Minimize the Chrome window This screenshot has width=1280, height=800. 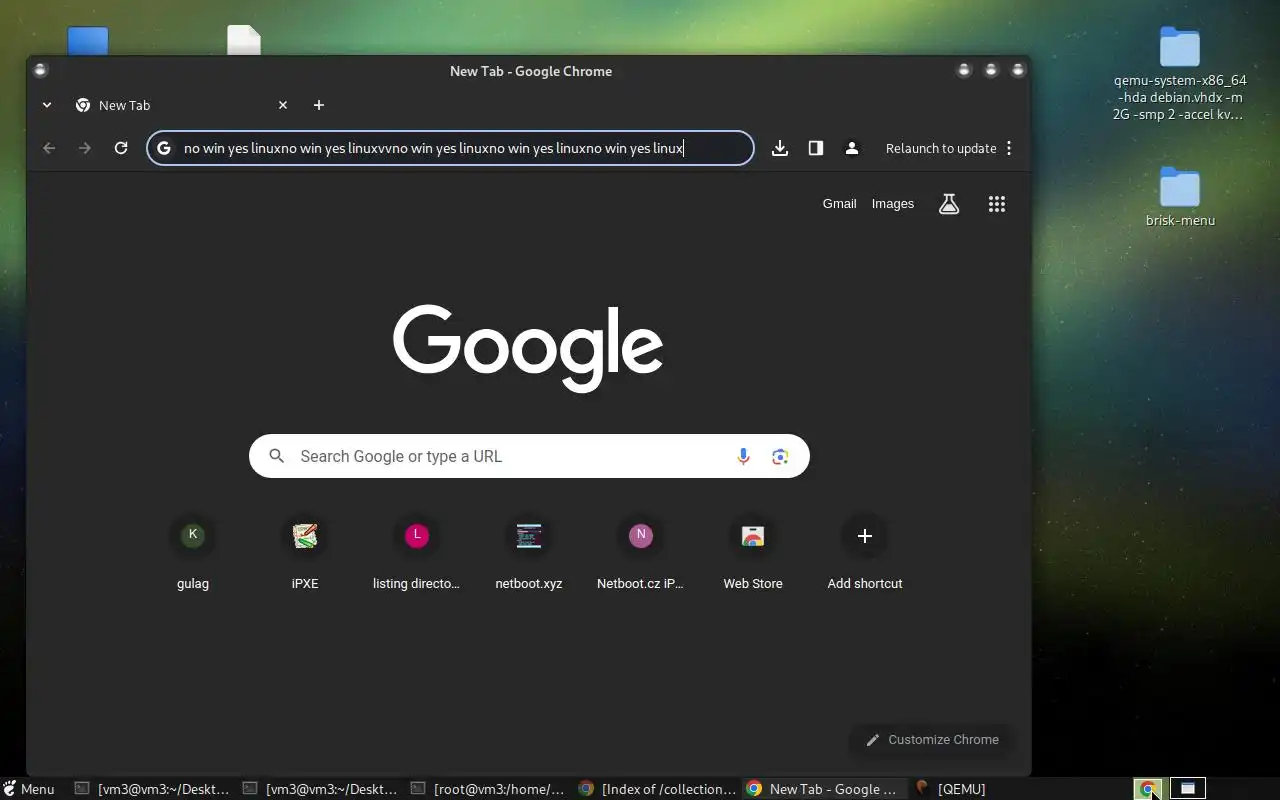964,70
